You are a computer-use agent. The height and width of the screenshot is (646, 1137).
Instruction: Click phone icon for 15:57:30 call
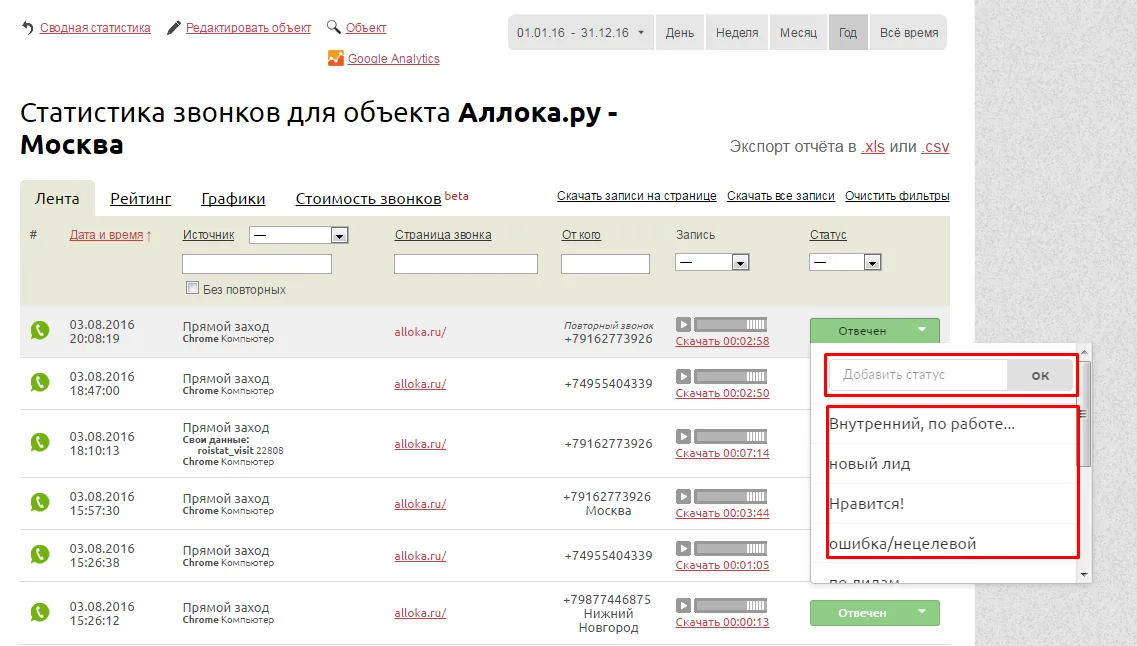[x=40, y=502]
